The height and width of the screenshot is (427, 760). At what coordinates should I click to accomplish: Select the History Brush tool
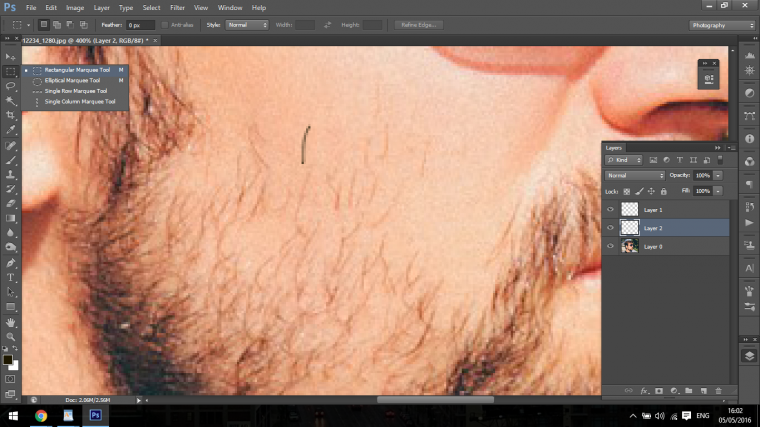point(10,189)
